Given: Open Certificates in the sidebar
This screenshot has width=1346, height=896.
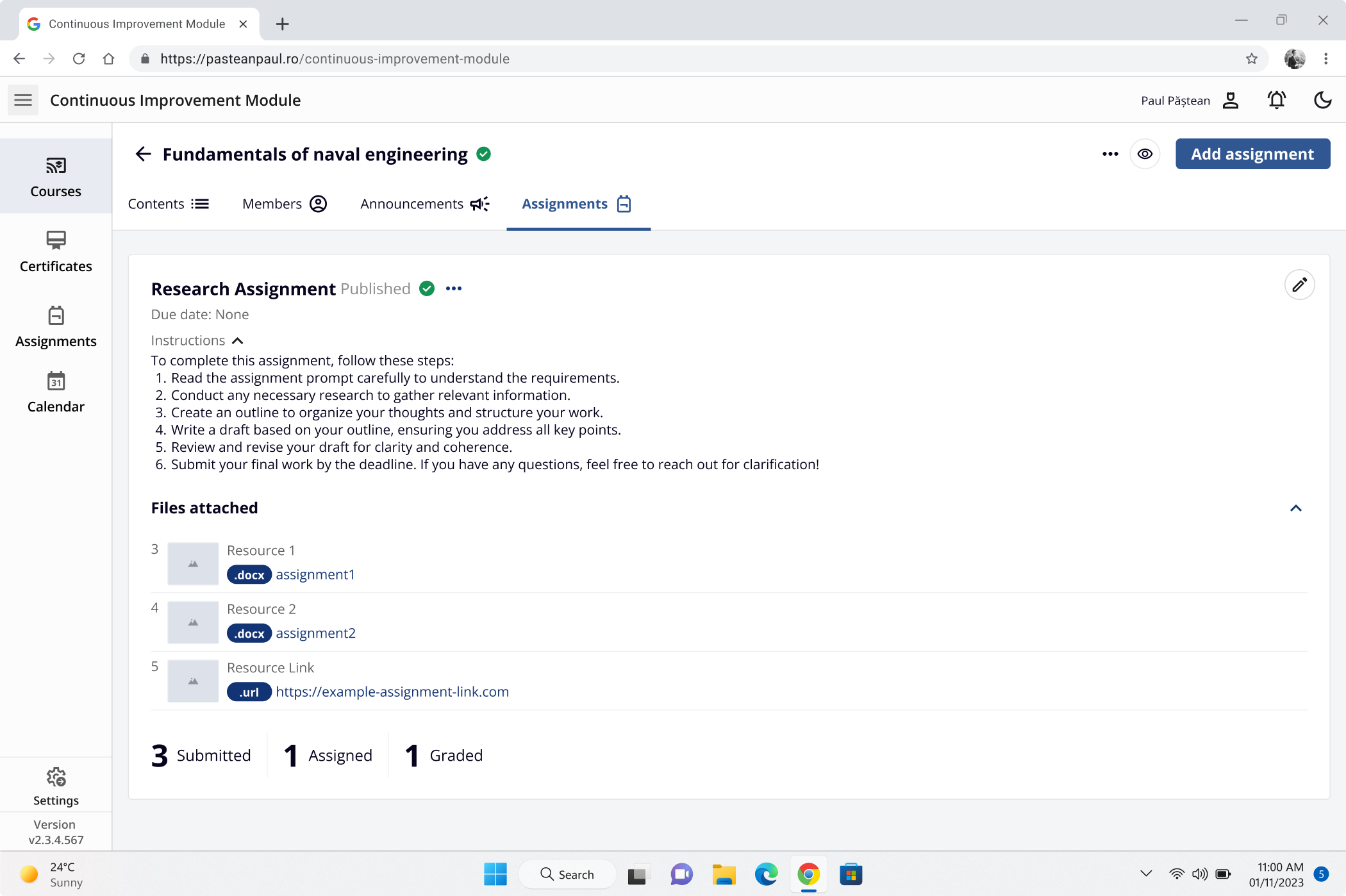Looking at the screenshot, I should (56, 252).
